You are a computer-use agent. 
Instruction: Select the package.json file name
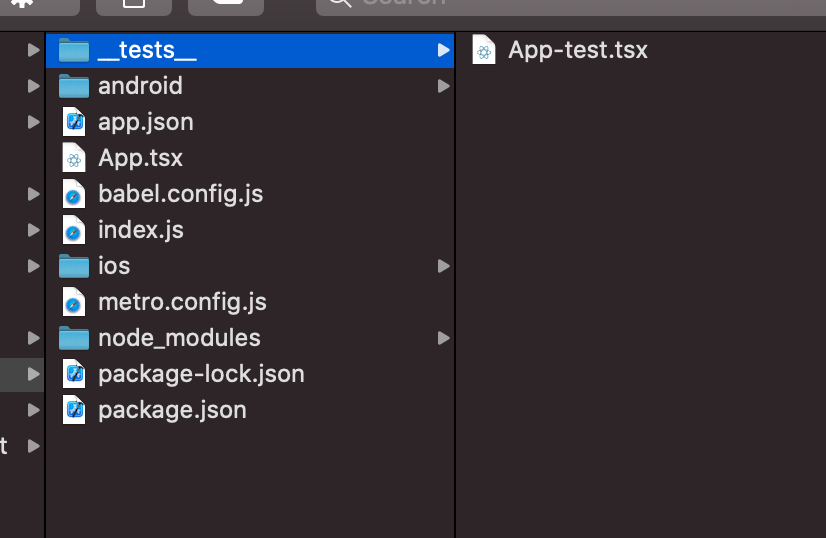pyautogui.click(x=172, y=410)
